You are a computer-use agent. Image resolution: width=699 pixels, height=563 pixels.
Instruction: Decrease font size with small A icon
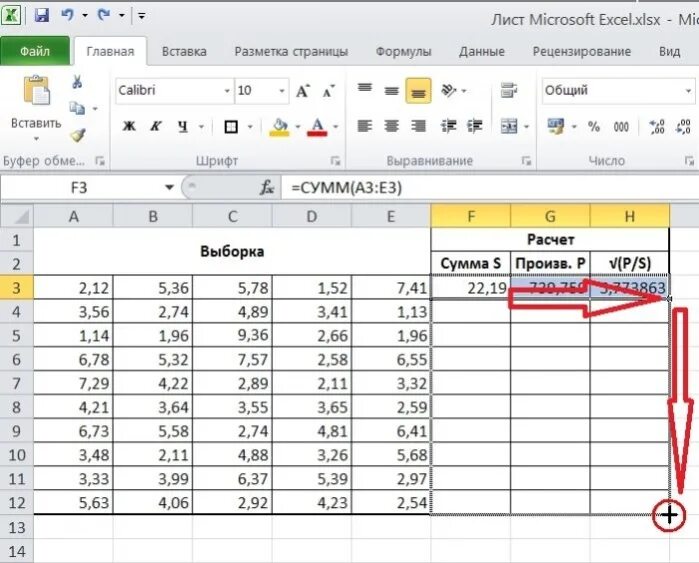point(329,91)
